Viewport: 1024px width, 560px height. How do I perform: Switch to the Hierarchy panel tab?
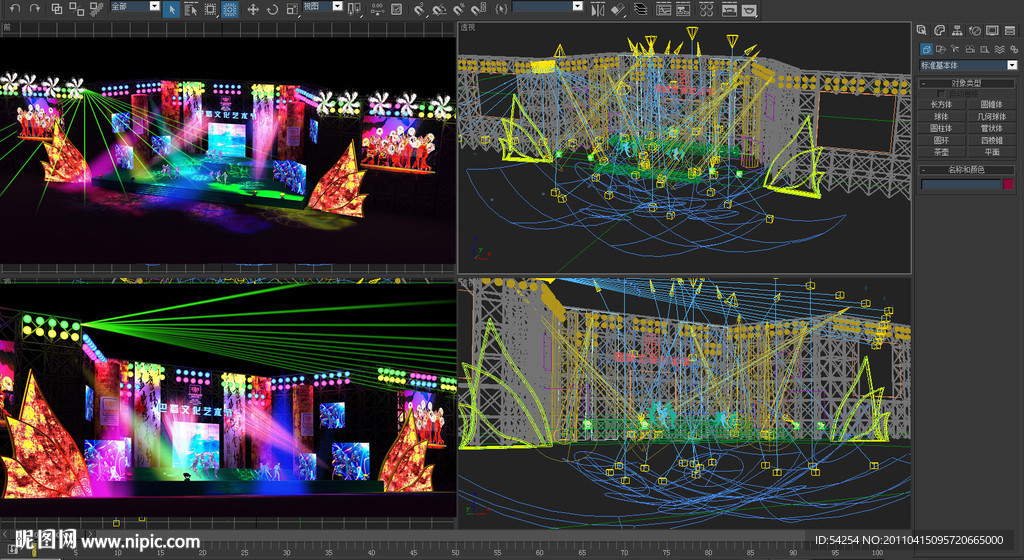(956, 31)
